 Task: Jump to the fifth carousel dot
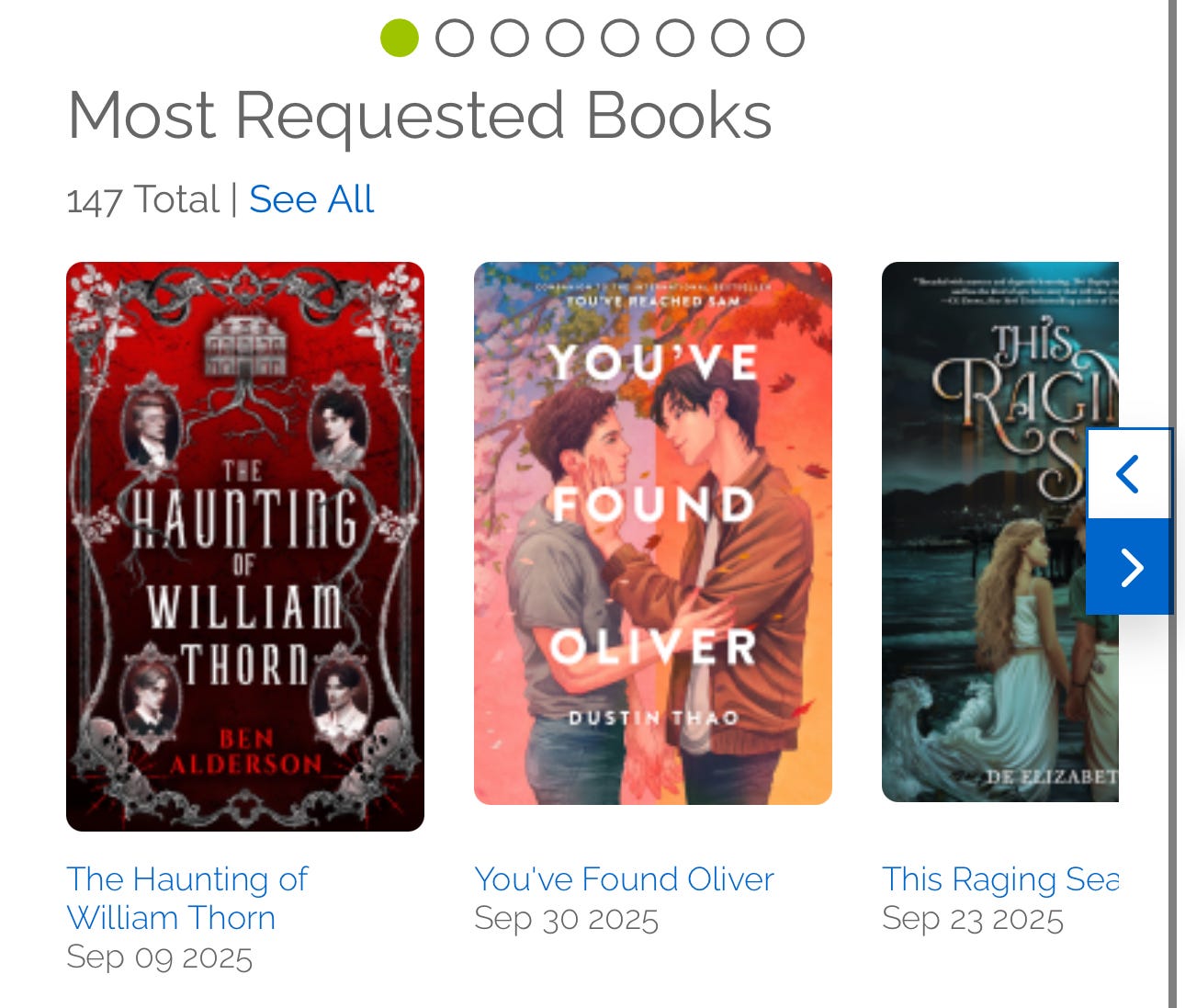(620, 38)
